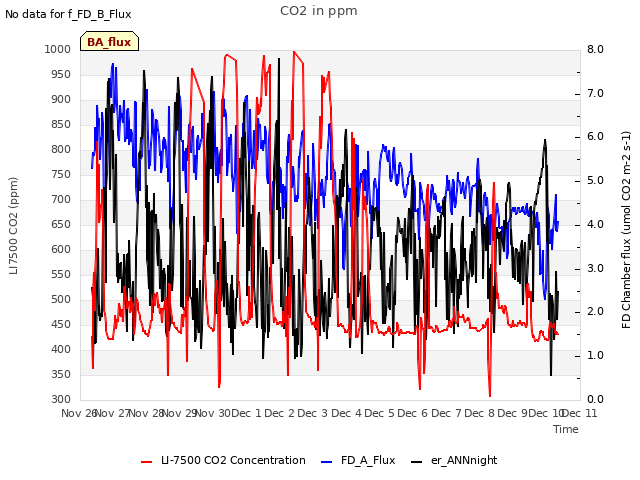
Task: Click the 6.0 tick on right axis
Action: tap(595, 137)
